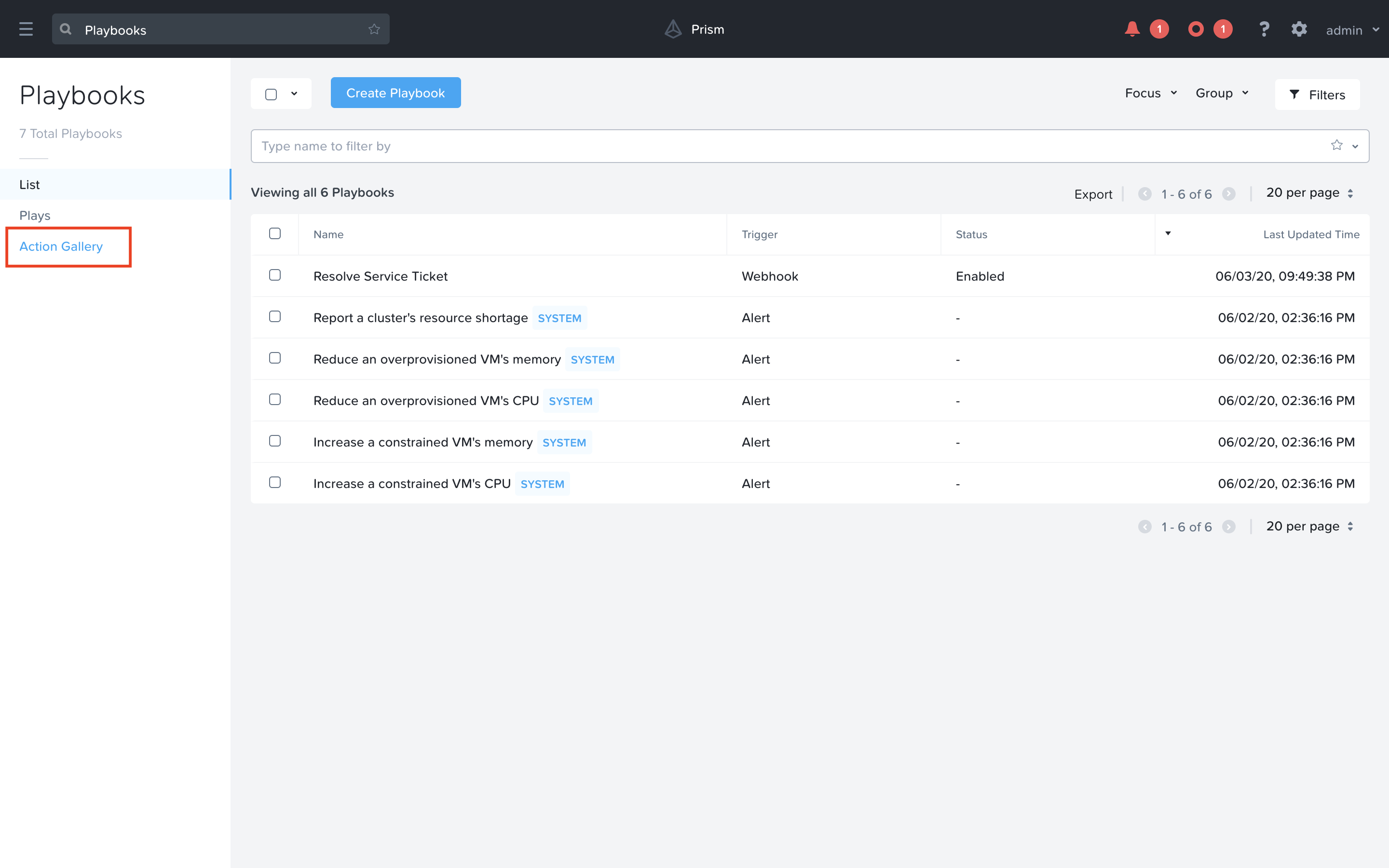
Task: Open the hamburger main menu
Action: (26, 29)
